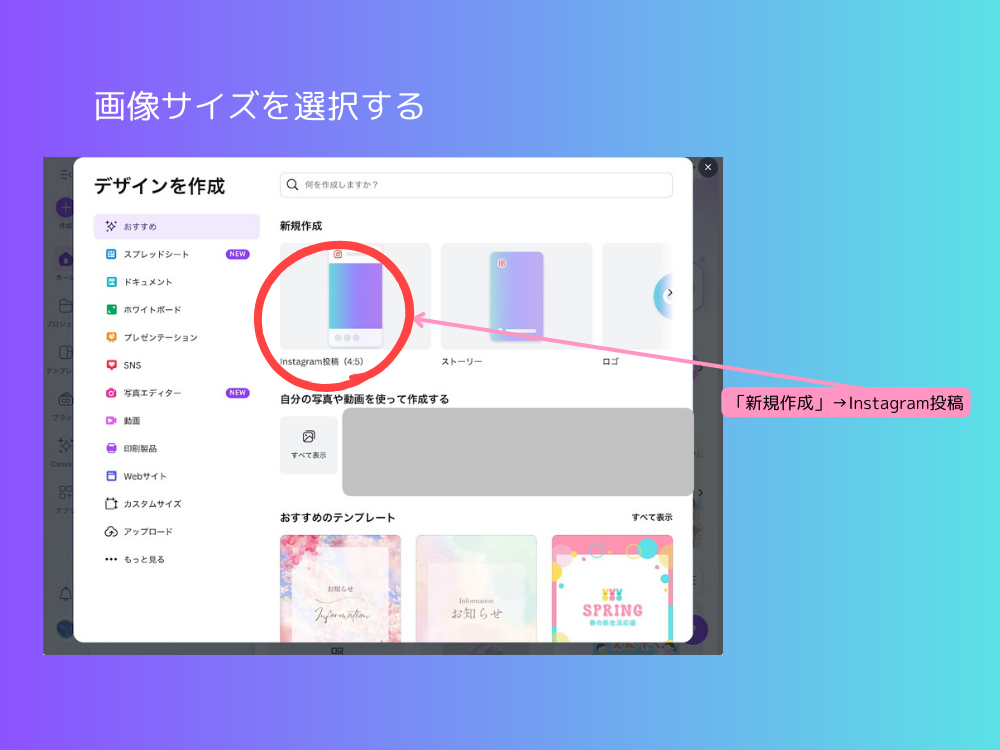Select the ドキュメント category icon
Screen dimensions: 1000x750
pos(113,281)
